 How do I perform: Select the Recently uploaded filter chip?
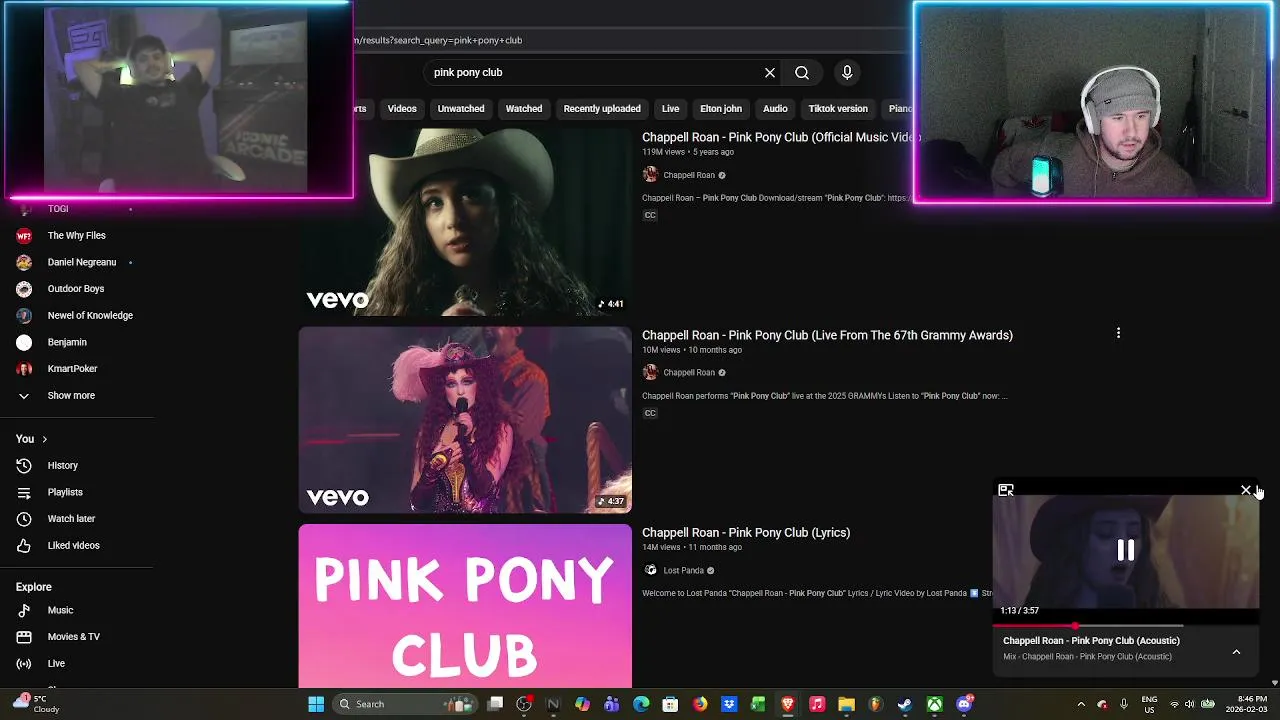(602, 108)
